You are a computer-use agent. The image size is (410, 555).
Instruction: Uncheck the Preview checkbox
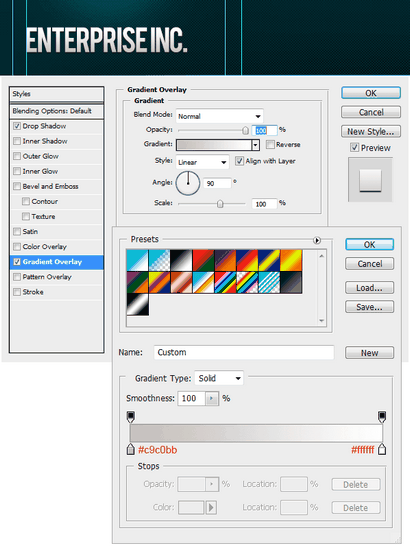[x=354, y=147]
